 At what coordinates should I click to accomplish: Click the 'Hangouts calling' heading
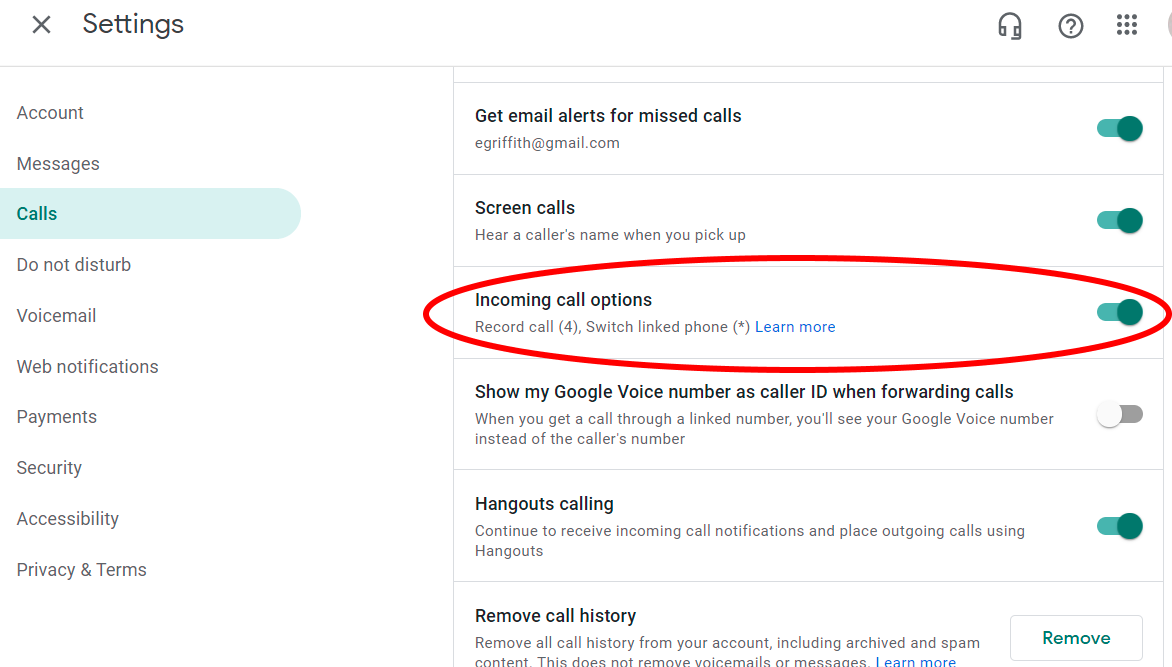click(544, 504)
